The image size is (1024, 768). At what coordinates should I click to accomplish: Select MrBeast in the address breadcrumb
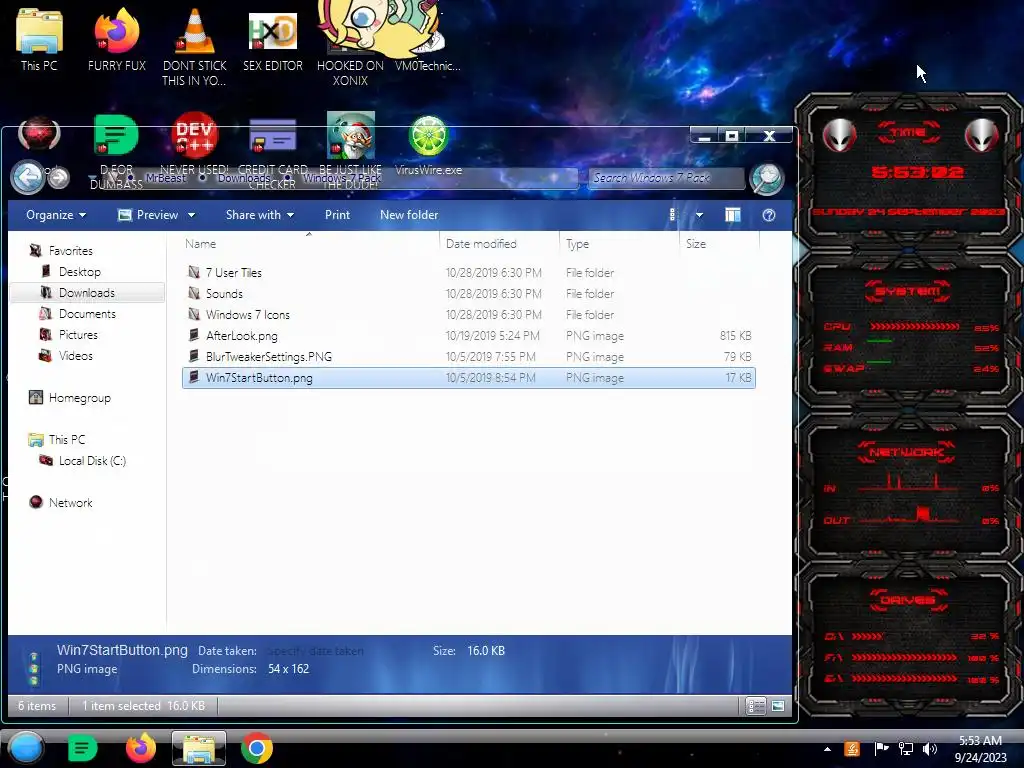(x=165, y=178)
